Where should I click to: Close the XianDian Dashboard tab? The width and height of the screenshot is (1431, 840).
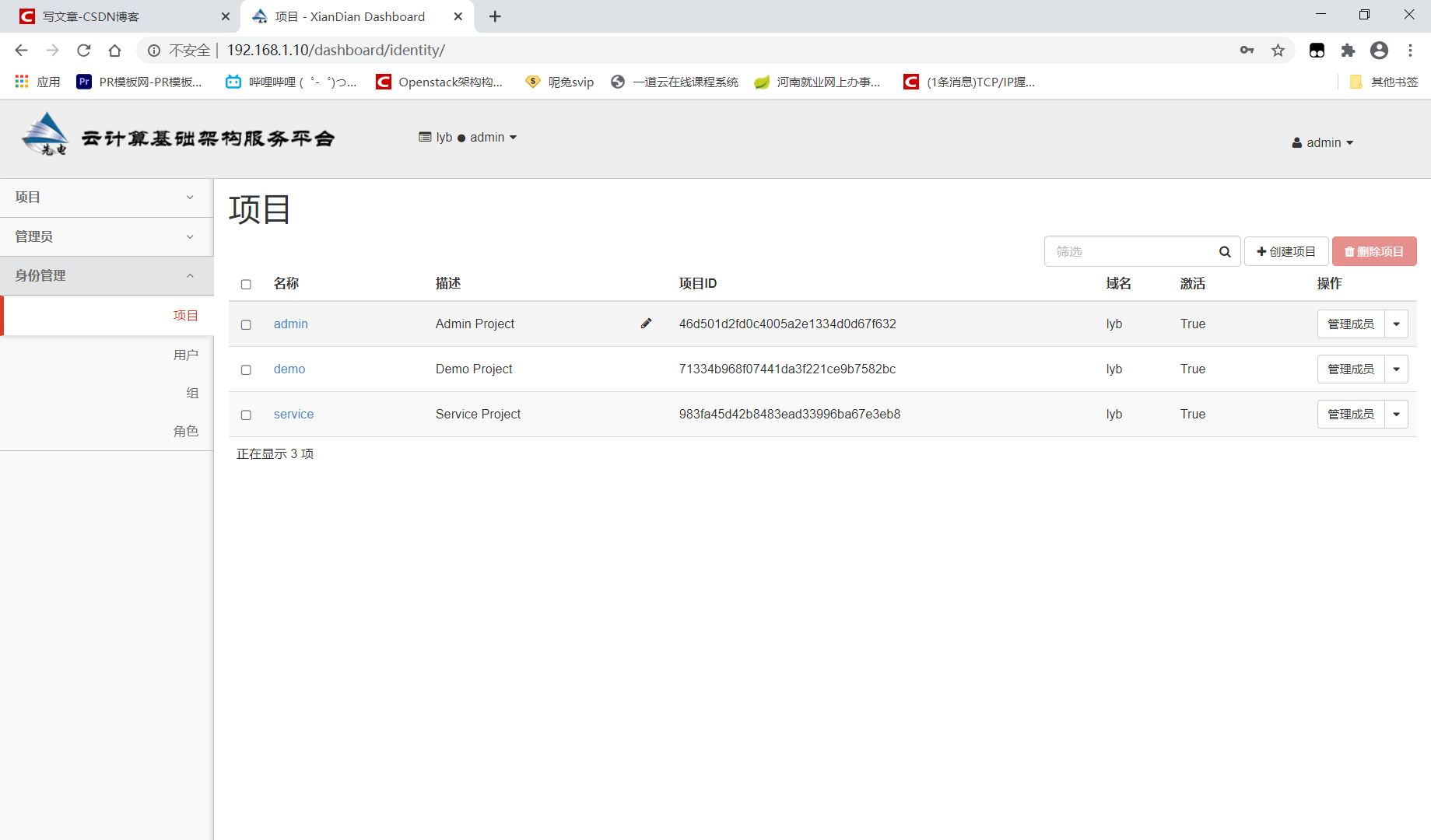tap(458, 16)
